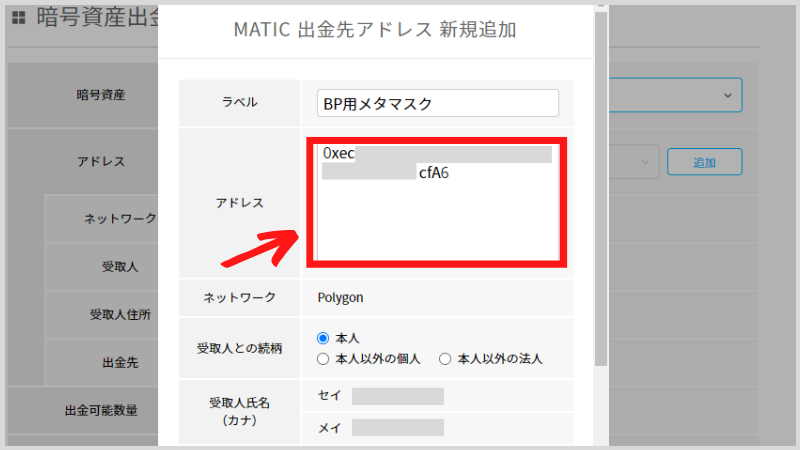Screen dimensions: 800x450
Task: Click the 出金先 row label
Action: [x=120, y=363]
